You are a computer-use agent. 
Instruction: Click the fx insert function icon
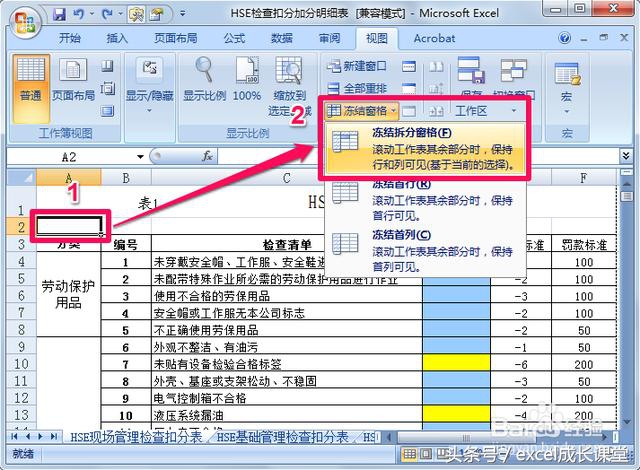[207, 157]
